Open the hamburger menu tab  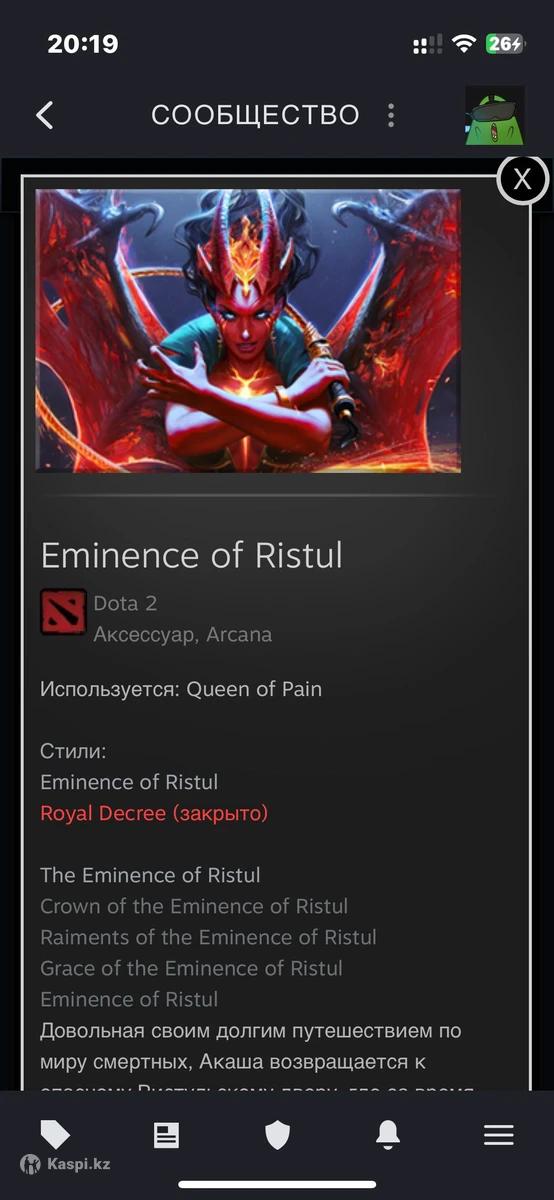coord(498,1134)
